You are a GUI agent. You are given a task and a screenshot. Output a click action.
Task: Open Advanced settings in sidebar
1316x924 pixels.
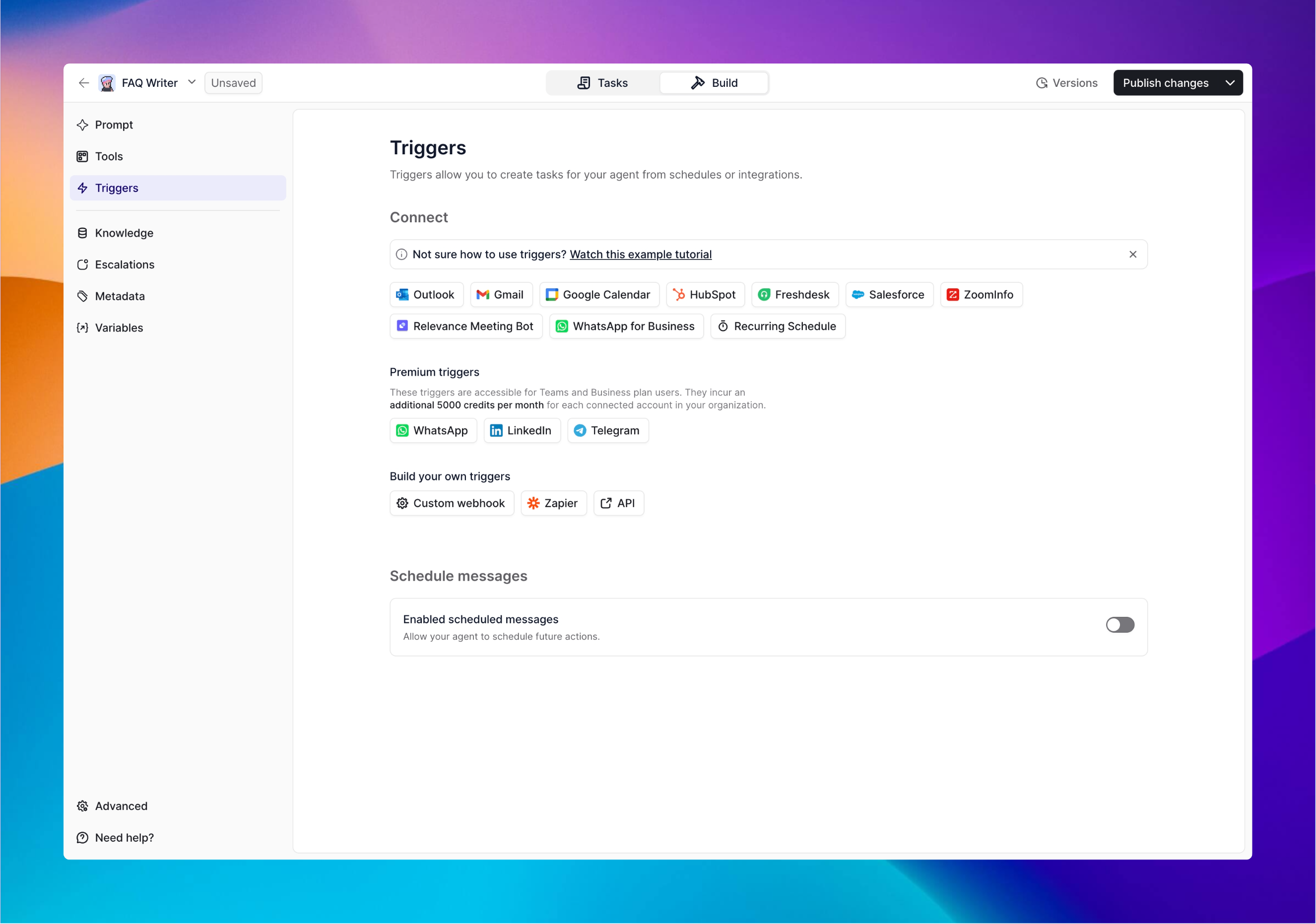[178, 806]
